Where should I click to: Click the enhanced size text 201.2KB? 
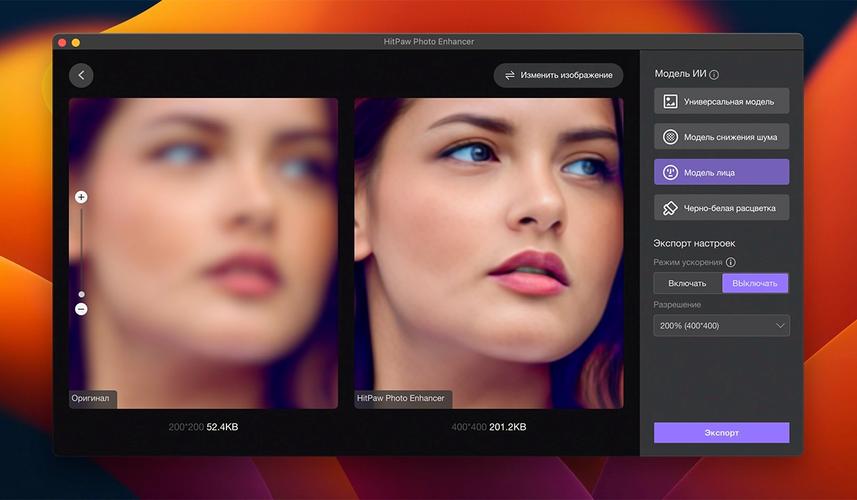508,427
